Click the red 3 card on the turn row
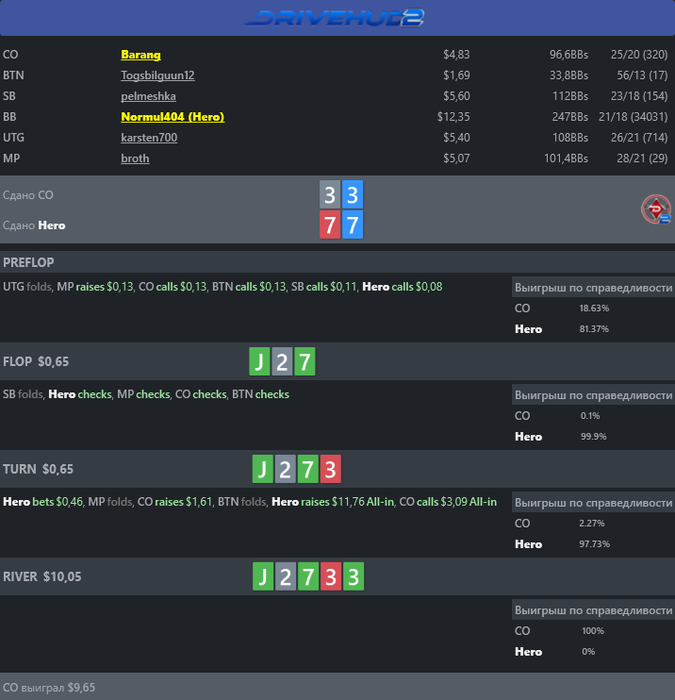The width and height of the screenshot is (675, 700). [x=330, y=469]
